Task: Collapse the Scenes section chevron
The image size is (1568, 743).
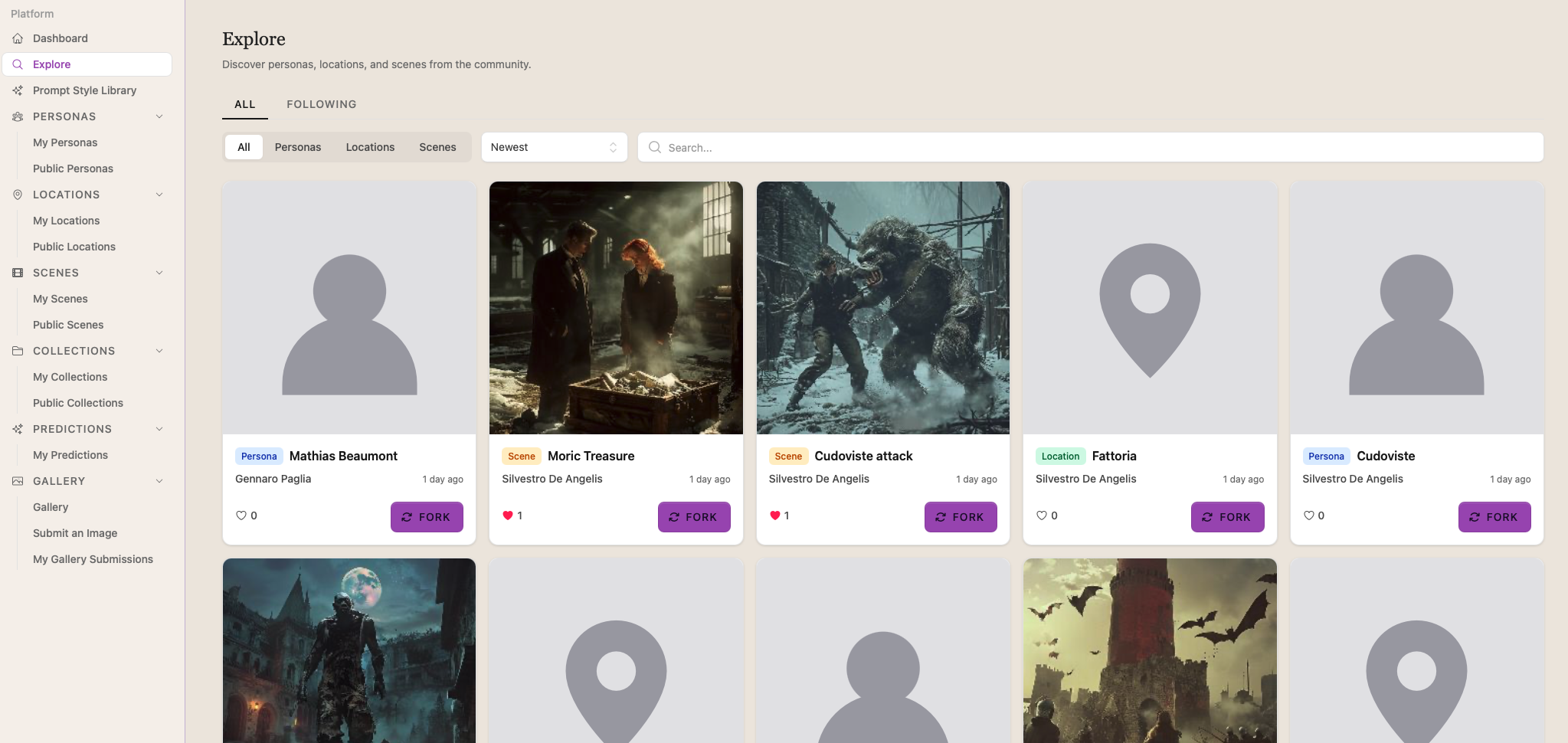Action: tap(159, 273)
